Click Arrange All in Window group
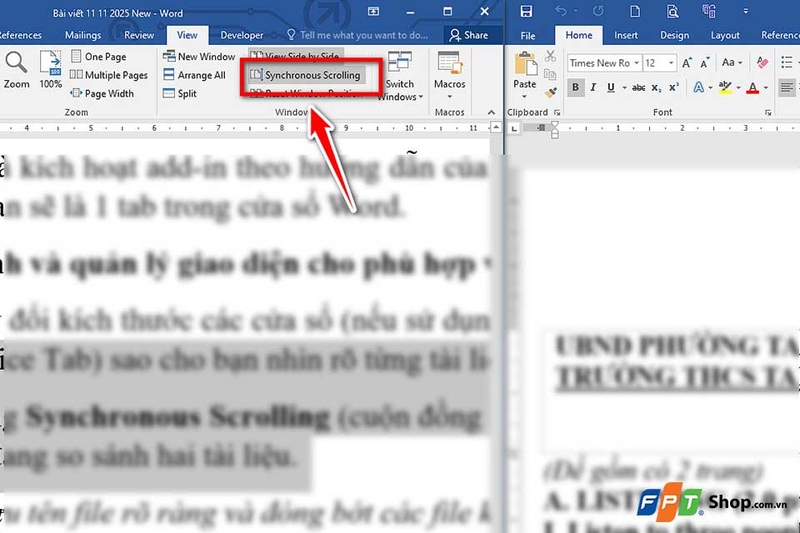800x533 pixels. point(194,75)
